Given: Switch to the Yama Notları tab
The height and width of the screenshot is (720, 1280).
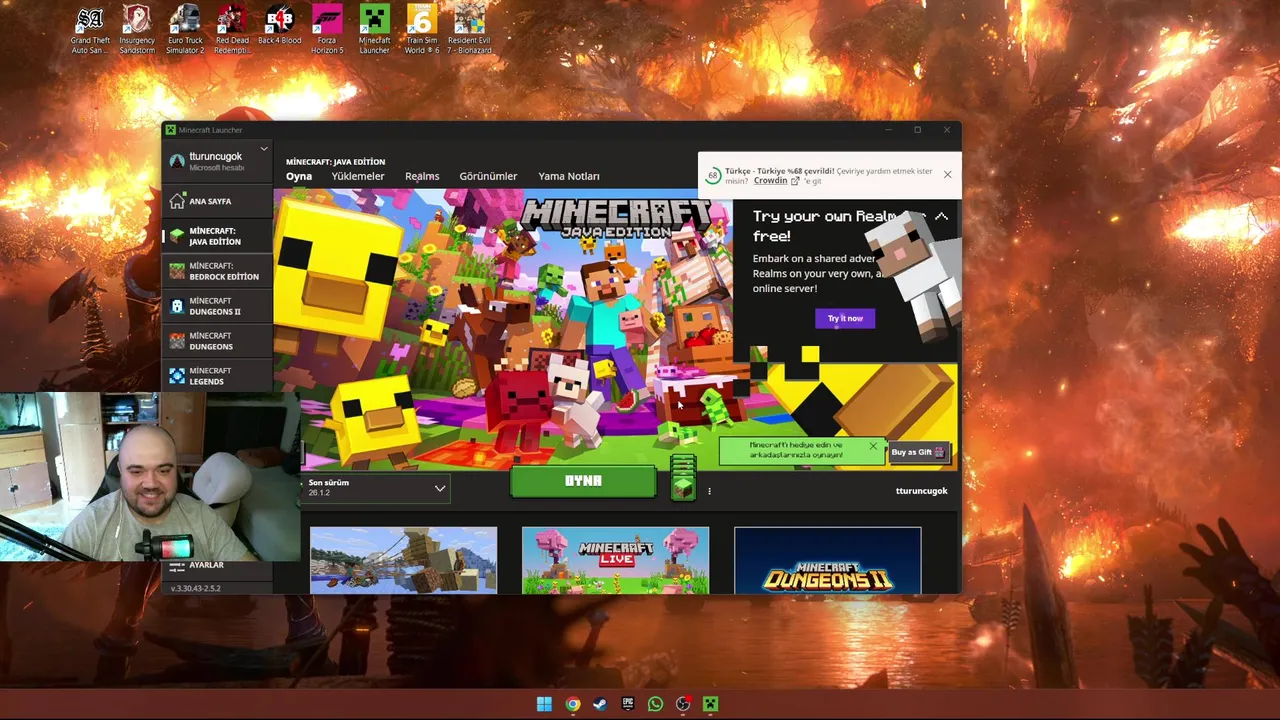Looking at the screenshot, I should pos(569,176).
